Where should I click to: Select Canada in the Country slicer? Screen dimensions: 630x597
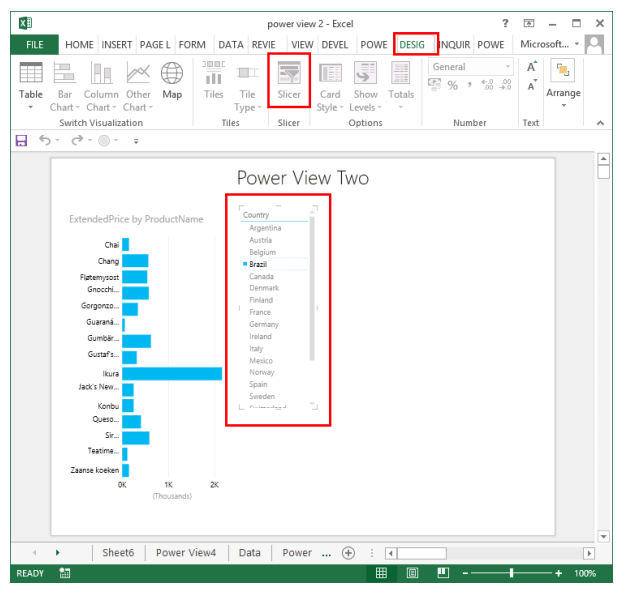(x=261, y=276)
